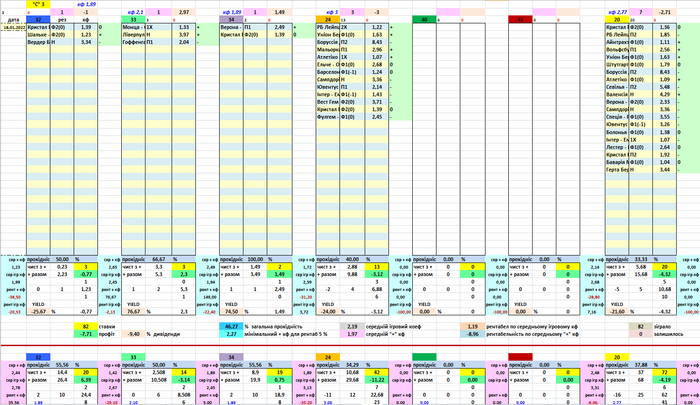Screen dimensions: 700x405
Task: Select the кф 3 header cell
Action: coord(328,12)
